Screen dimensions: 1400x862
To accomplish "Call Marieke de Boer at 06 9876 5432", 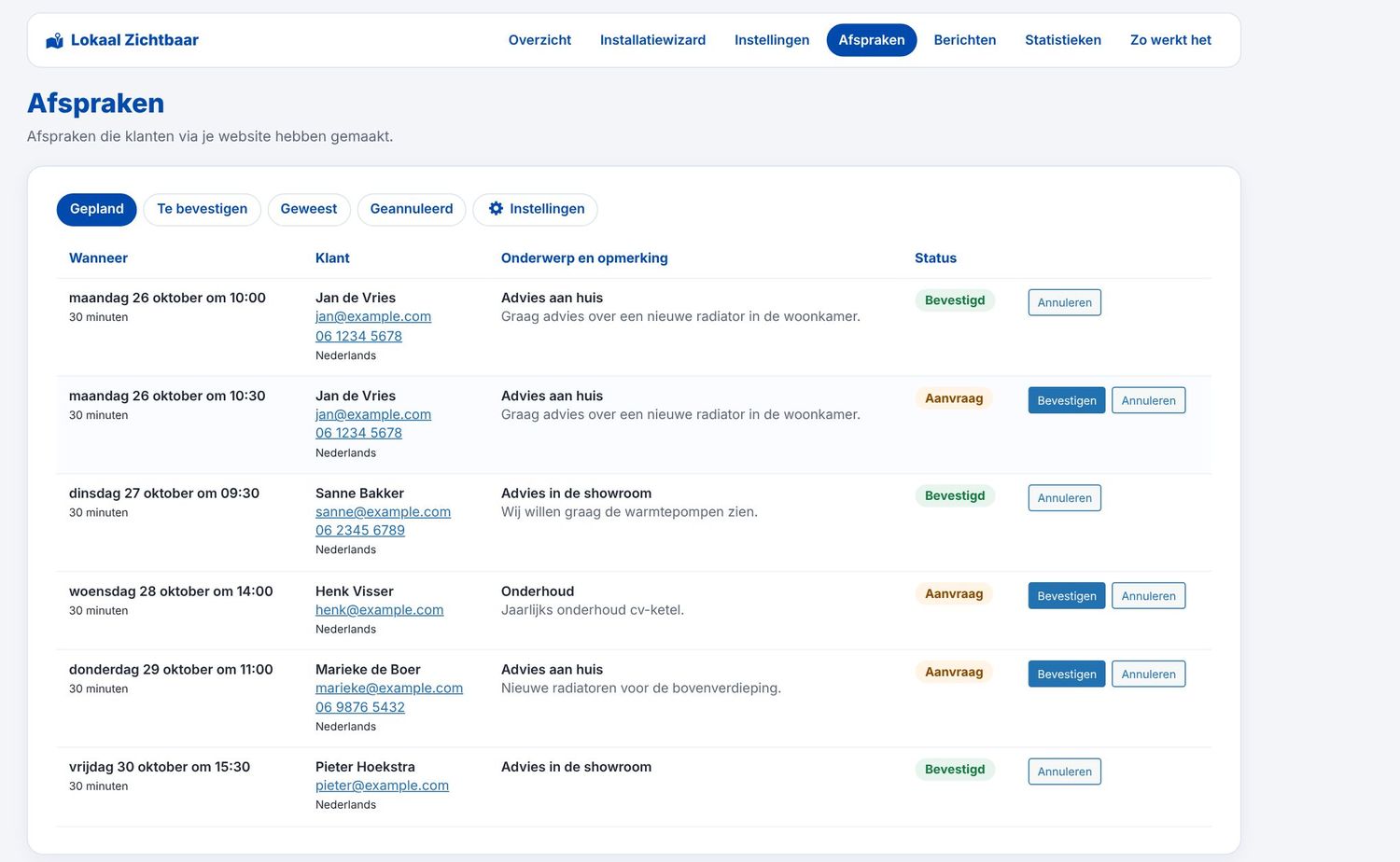I will coord(360,707).
